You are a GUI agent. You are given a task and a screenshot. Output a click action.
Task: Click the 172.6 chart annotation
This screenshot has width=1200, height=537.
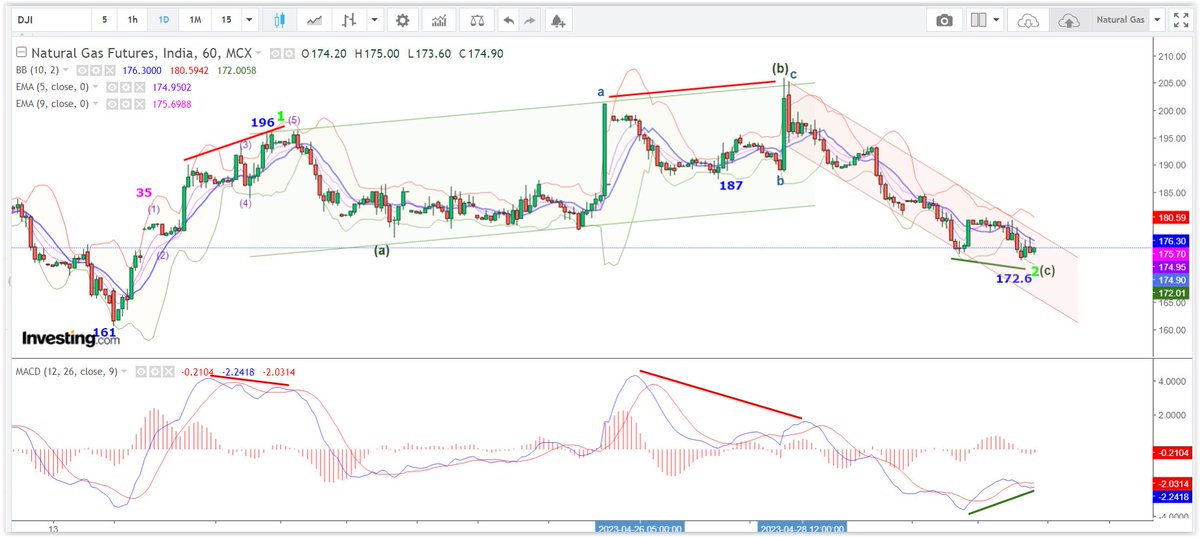point(1013,278)
